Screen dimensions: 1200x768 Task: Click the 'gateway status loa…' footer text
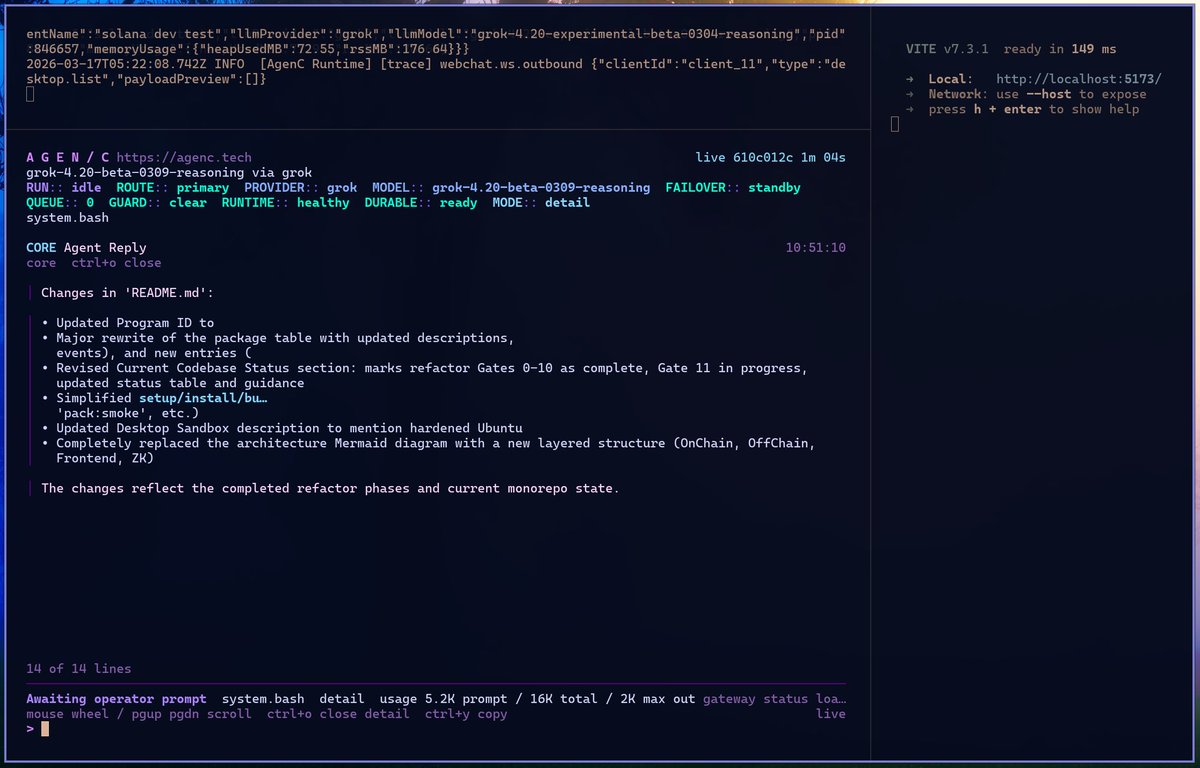[774, 698]
